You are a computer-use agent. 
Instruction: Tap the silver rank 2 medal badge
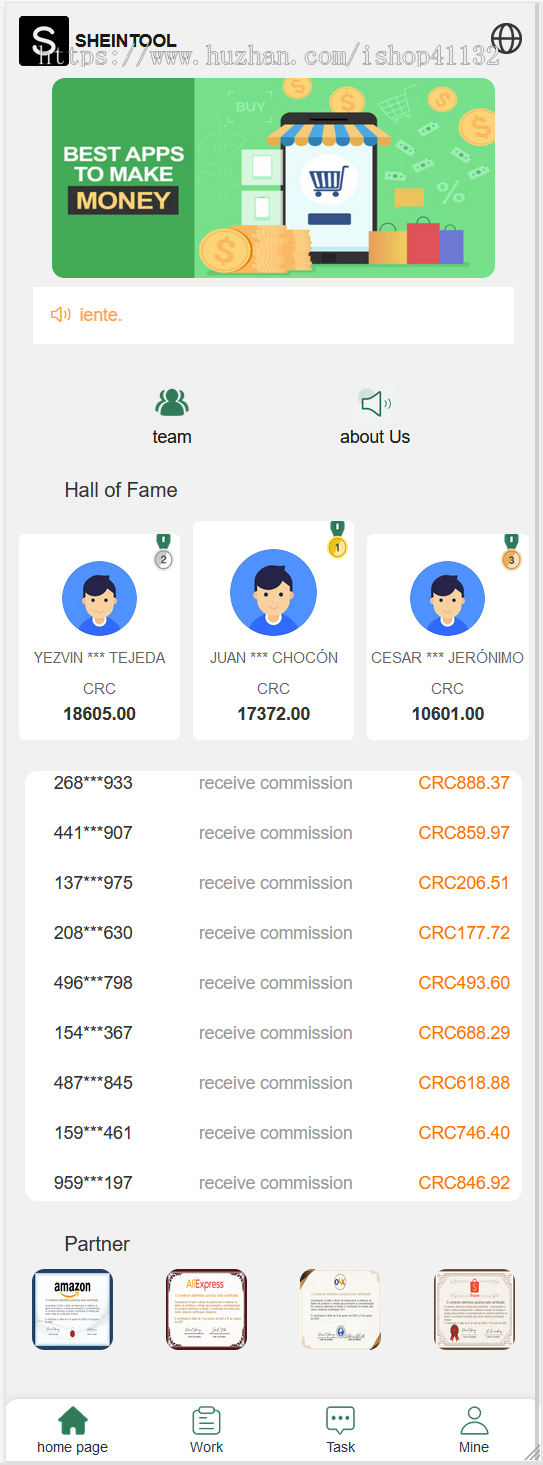pos(164,553)
